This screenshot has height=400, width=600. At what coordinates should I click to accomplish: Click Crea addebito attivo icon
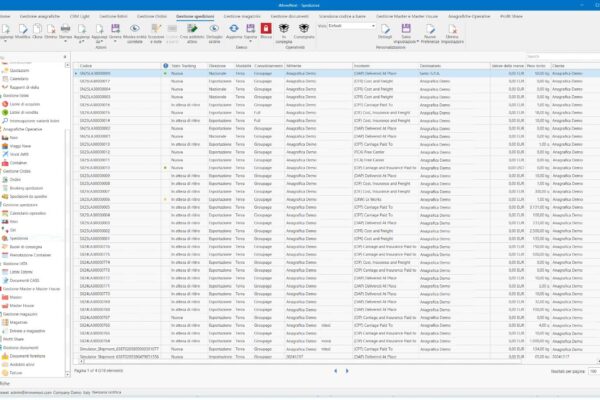pyautogui.click(x=192, y=29)
